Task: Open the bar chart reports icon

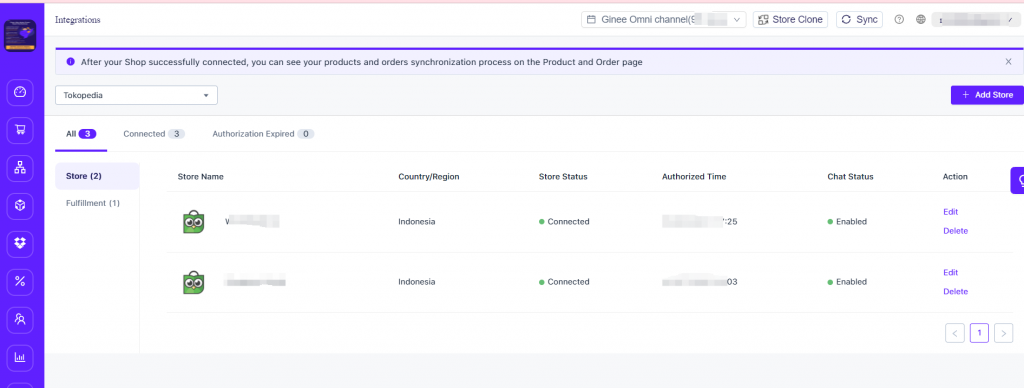Action: [x=20, y=357]
